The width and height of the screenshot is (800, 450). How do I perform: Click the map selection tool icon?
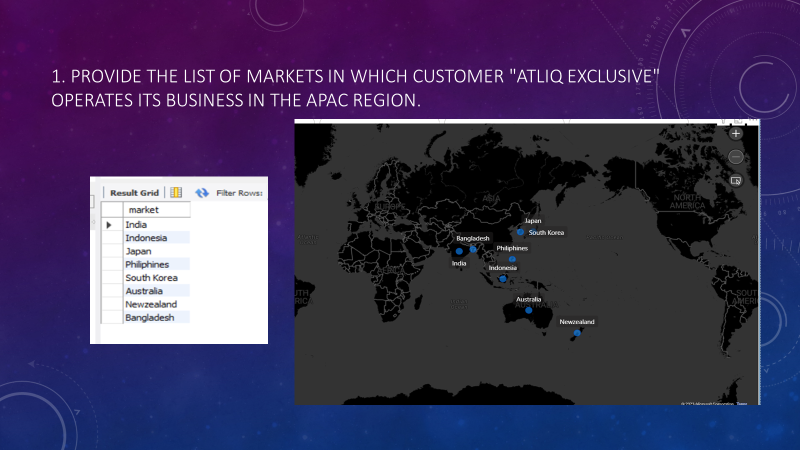click(735, 180)
